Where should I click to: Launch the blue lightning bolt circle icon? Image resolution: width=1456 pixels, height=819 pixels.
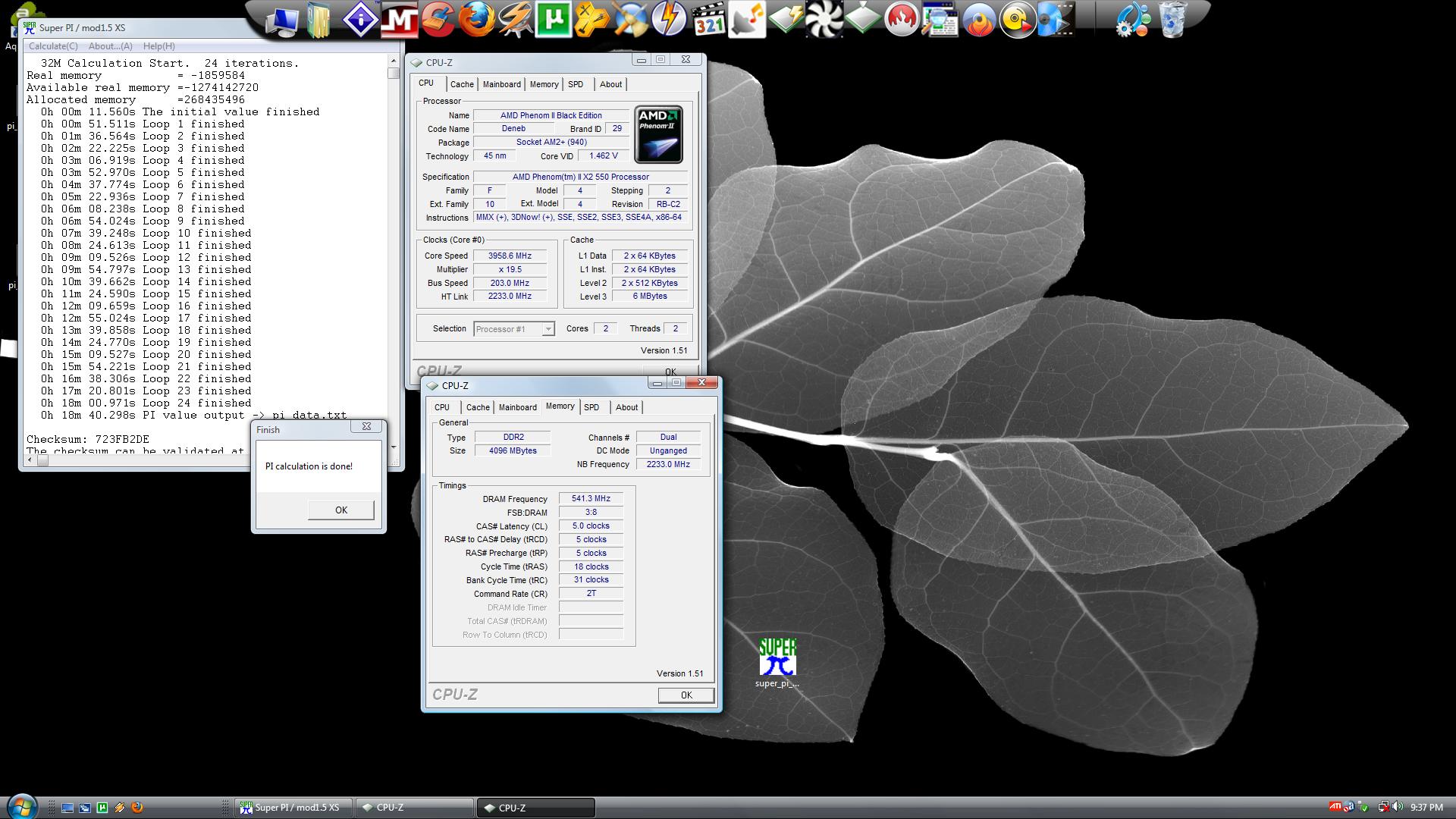(x=670, y=20)
